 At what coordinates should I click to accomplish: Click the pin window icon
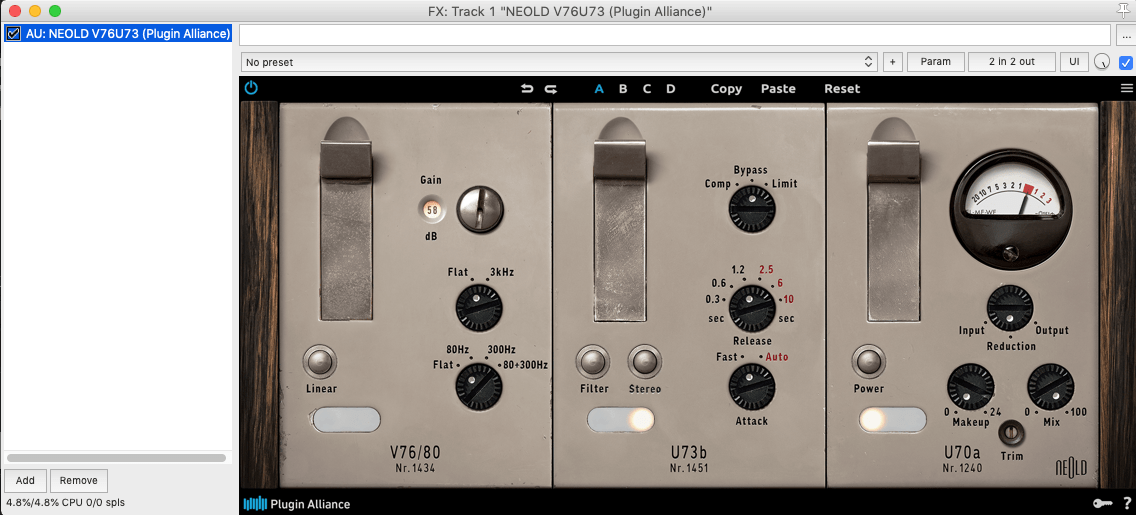[1125, 9]
